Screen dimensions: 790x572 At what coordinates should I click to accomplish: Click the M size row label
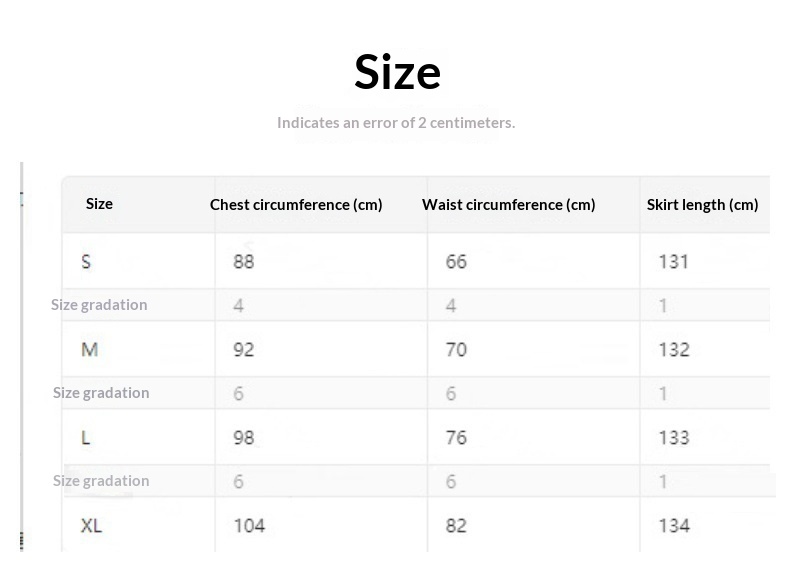[x=90, y=350]
